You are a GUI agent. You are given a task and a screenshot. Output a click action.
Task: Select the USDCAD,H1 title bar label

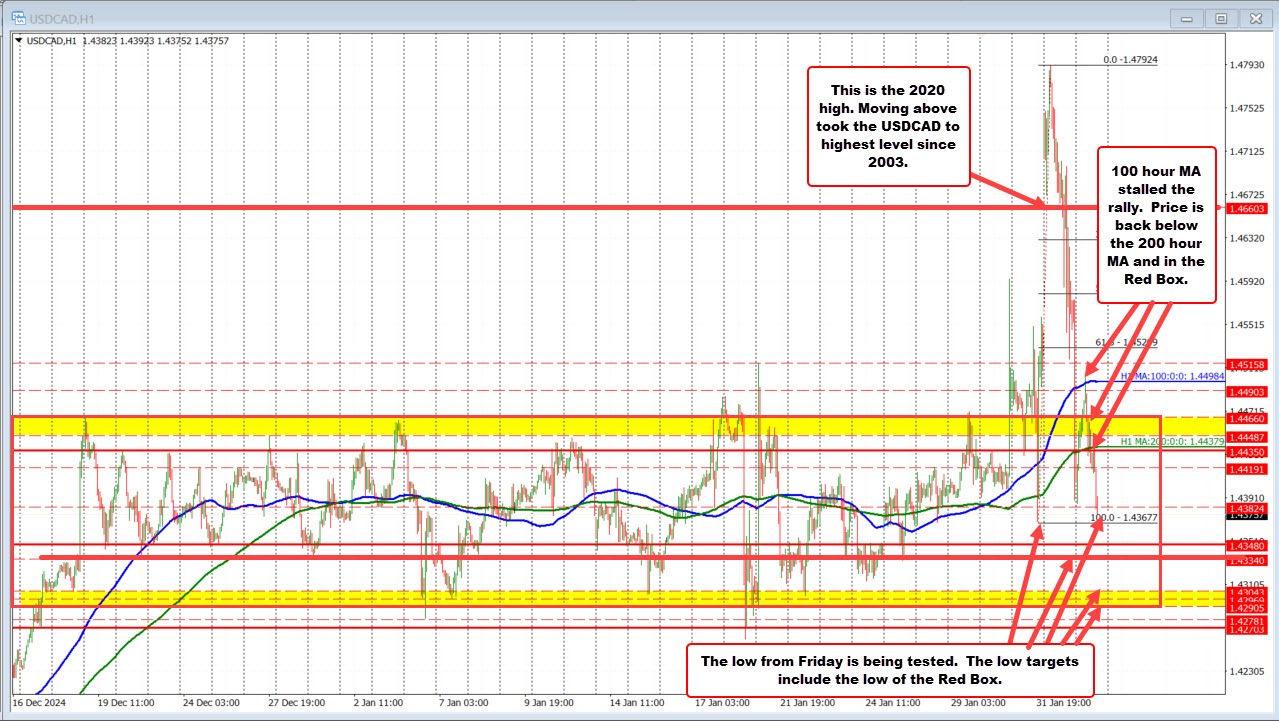click(60, 17)
